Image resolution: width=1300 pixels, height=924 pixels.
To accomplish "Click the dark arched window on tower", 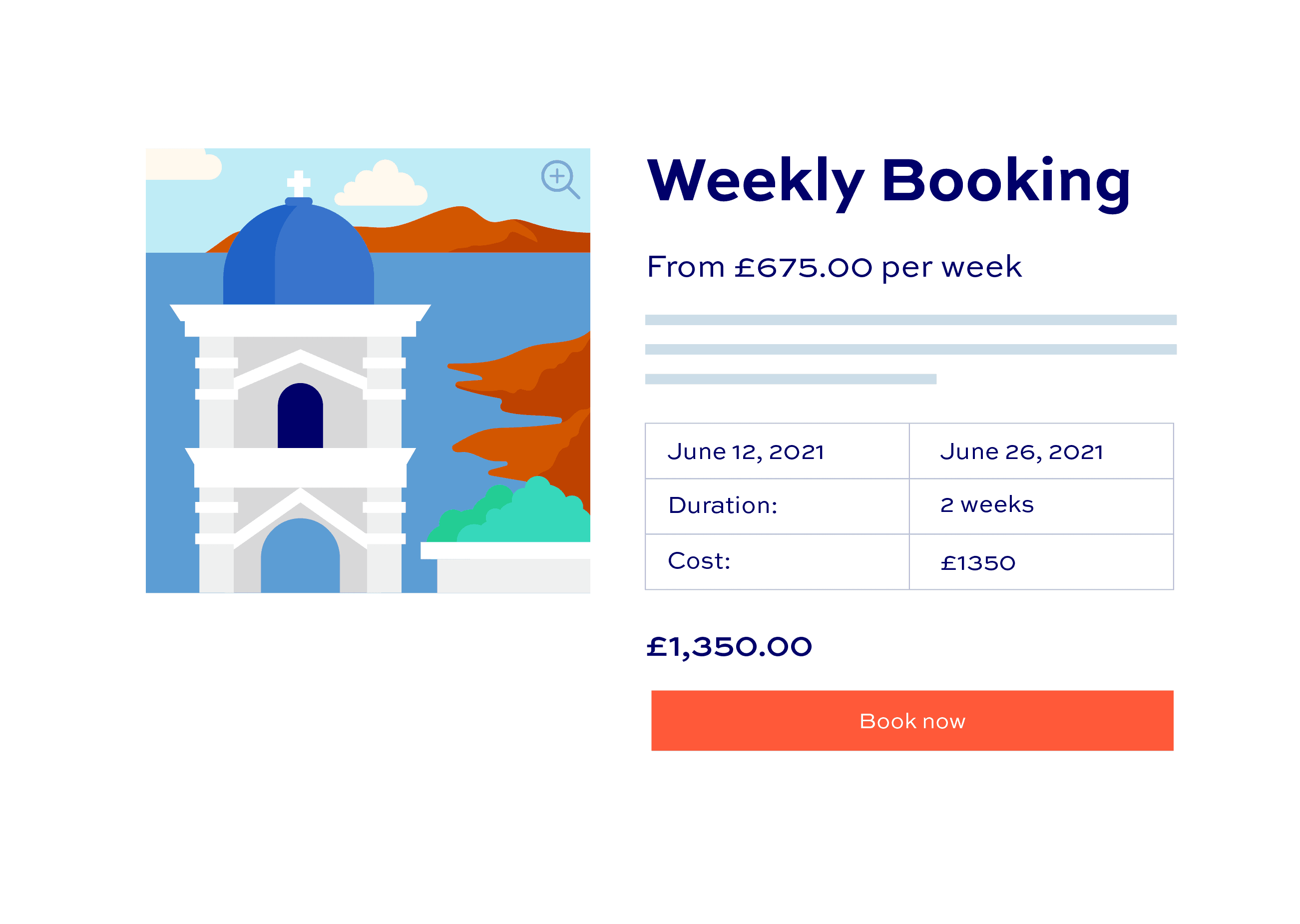I will pos(300,416).
